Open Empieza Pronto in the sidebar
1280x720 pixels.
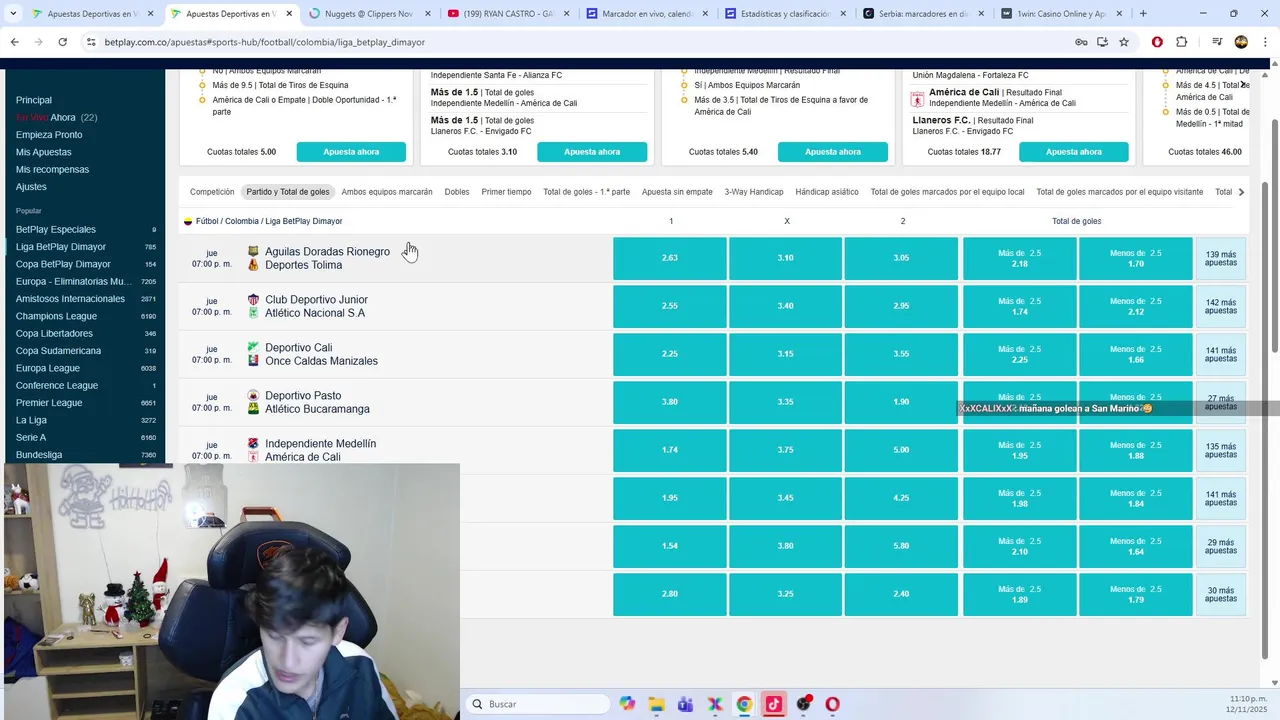pos(49,135)
